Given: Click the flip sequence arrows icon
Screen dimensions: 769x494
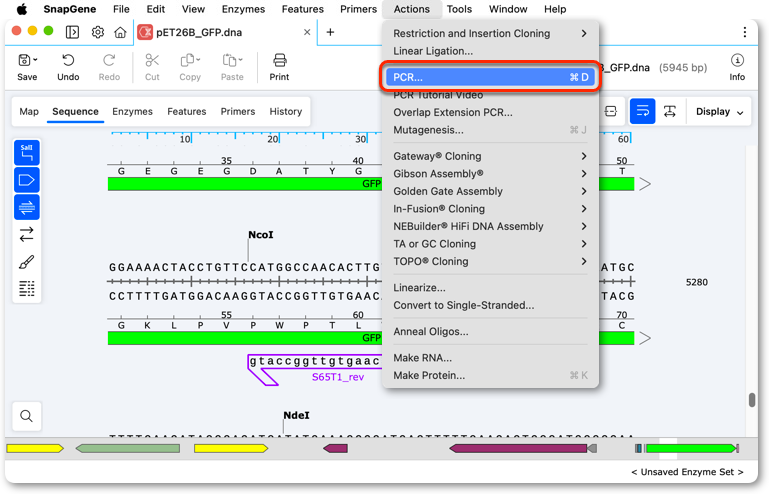Looking at the screenshot, I should [26, 234].
